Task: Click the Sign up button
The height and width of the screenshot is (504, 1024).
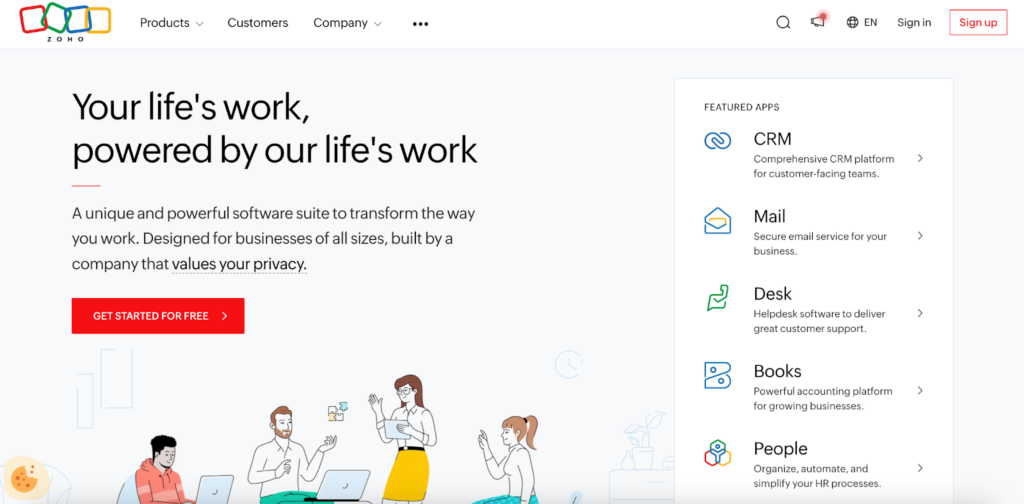Action: tap(978, 22)
